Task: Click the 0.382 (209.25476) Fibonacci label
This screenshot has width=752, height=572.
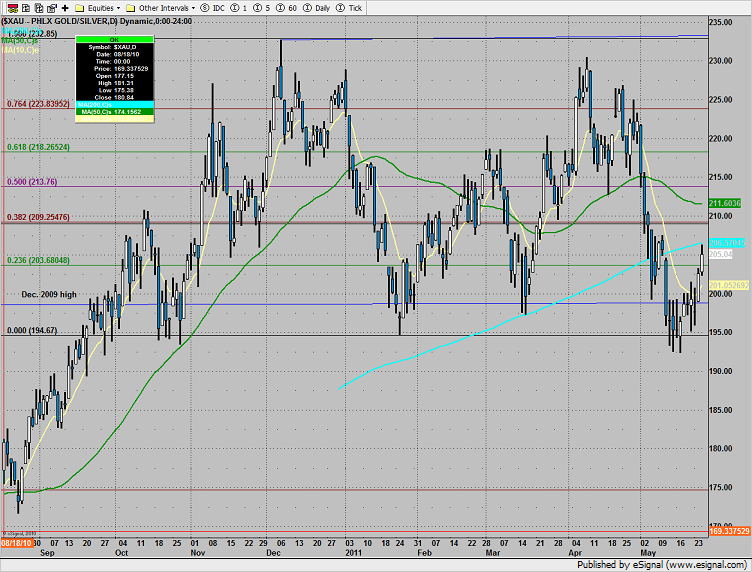Action: point(38,217)
